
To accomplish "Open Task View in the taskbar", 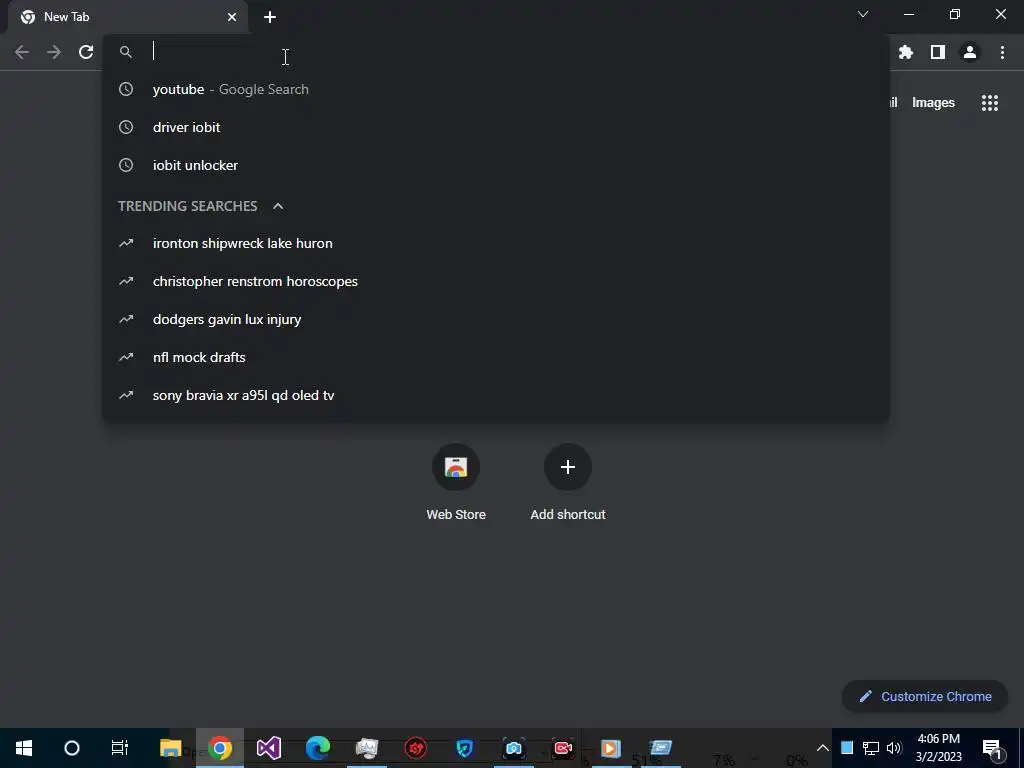I will tap(120, 748).
